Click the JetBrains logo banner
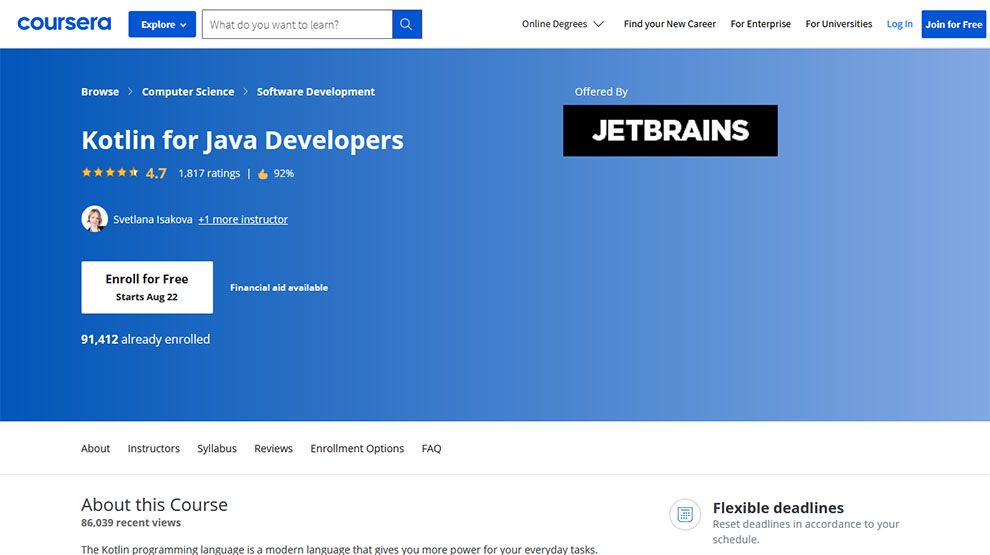This screenshot has height=555, width=990. point(670,131)
